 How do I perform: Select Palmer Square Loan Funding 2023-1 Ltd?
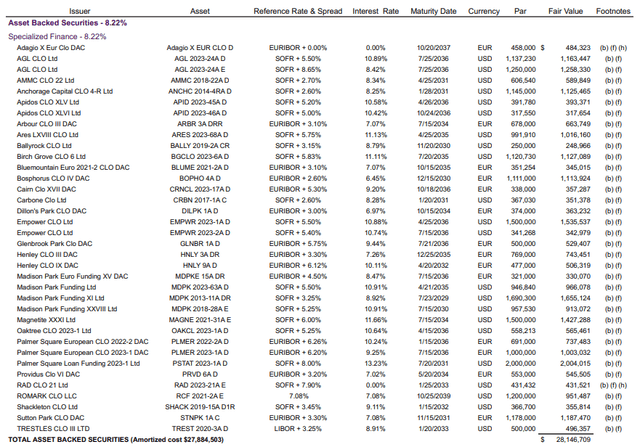tap(78, 364)
